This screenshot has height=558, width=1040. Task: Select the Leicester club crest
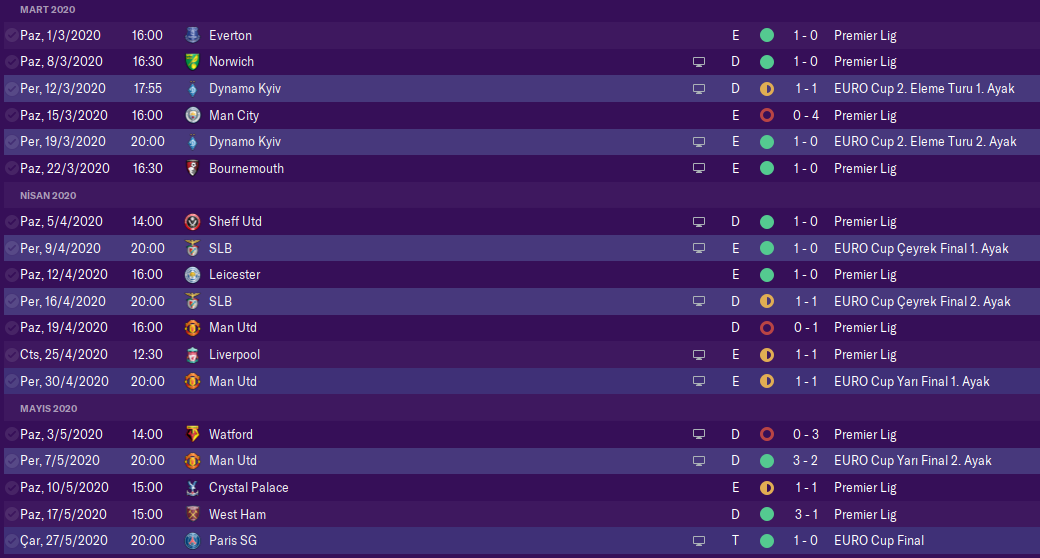[x=193, y=274]
